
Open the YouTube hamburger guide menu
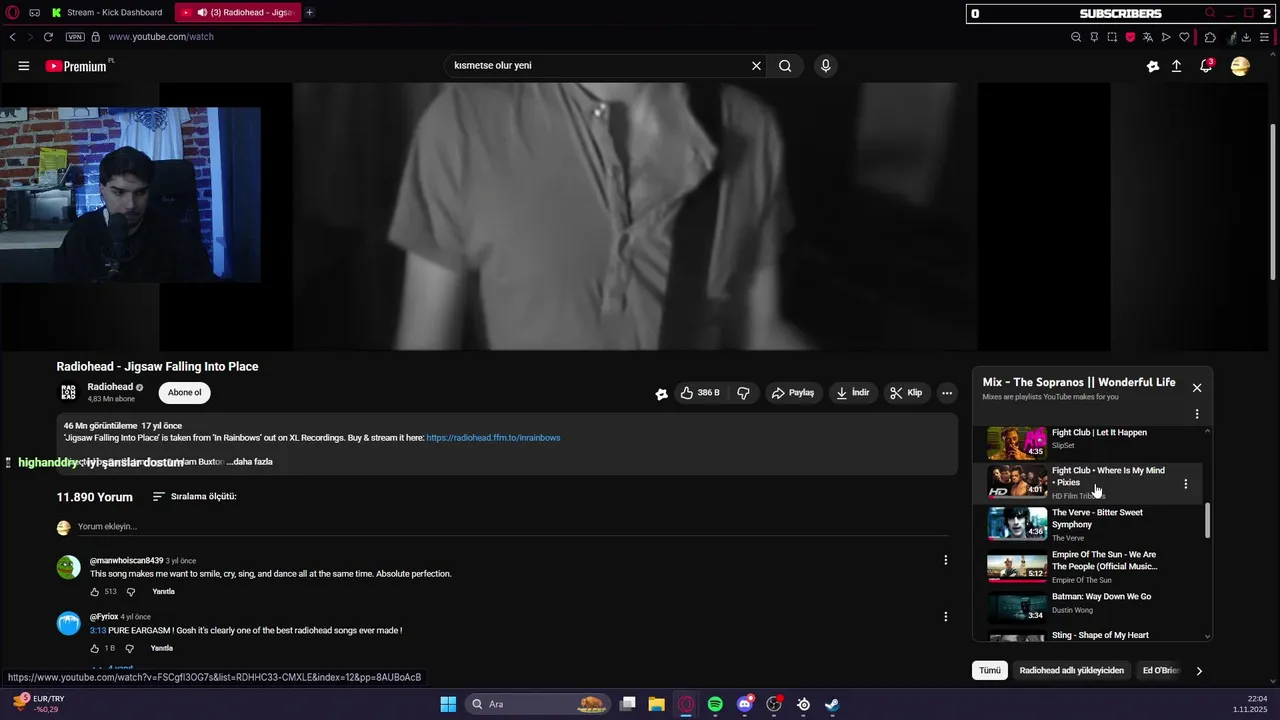click(x=23, y=66)
